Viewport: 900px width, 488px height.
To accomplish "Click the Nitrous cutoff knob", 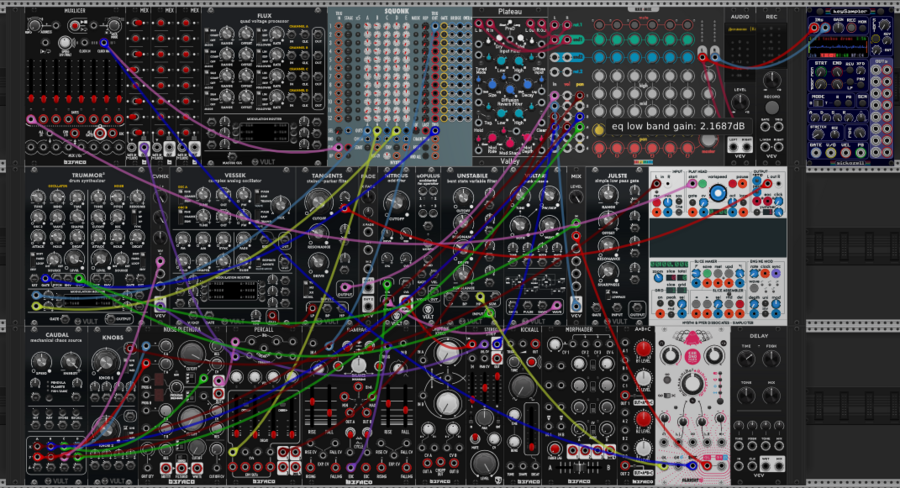I will pos(395,202).
